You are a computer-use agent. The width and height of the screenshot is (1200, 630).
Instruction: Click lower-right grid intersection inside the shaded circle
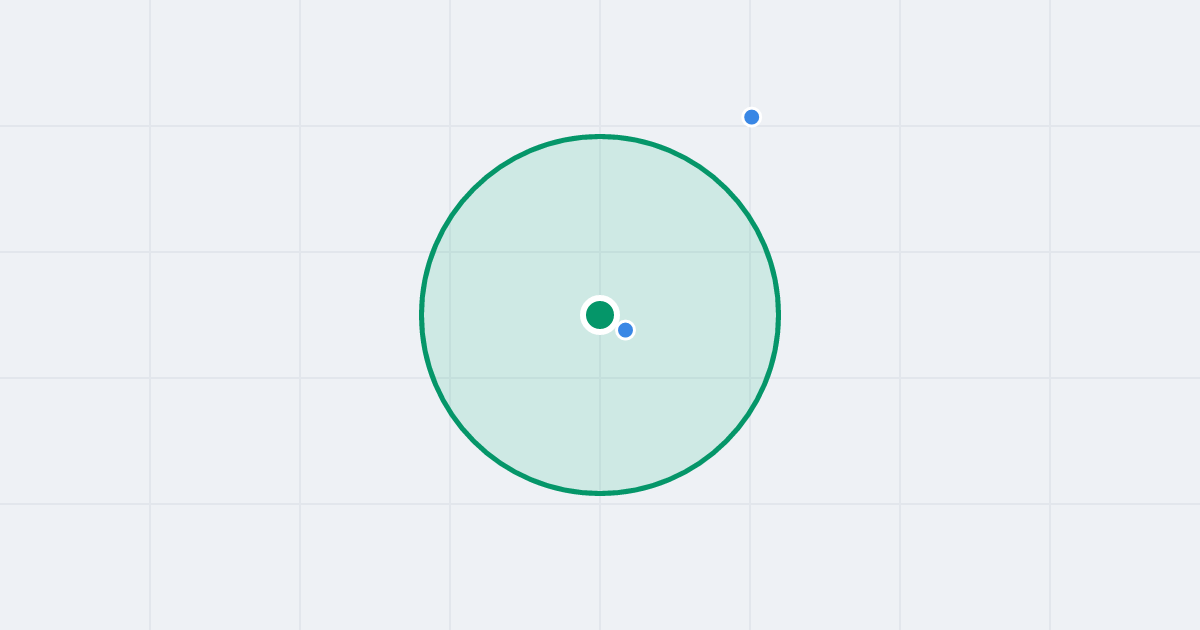pyautogui.click(x=750, y=378)
